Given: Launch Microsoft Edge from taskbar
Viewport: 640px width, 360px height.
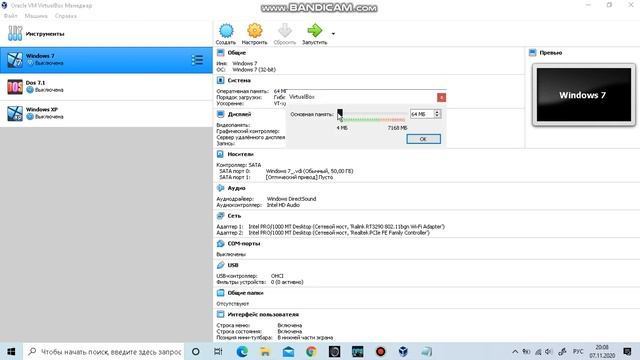Looking at the screenshot, I should (242, 351).
